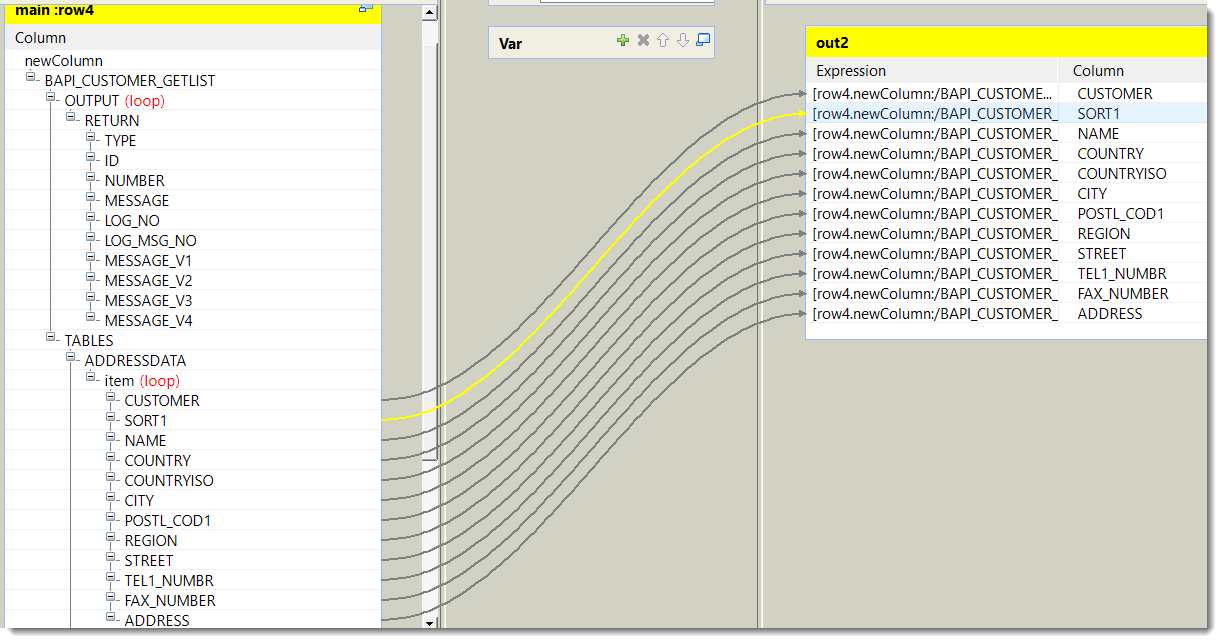Select FAX_NUMBER in the input tree

click(170, 600)
